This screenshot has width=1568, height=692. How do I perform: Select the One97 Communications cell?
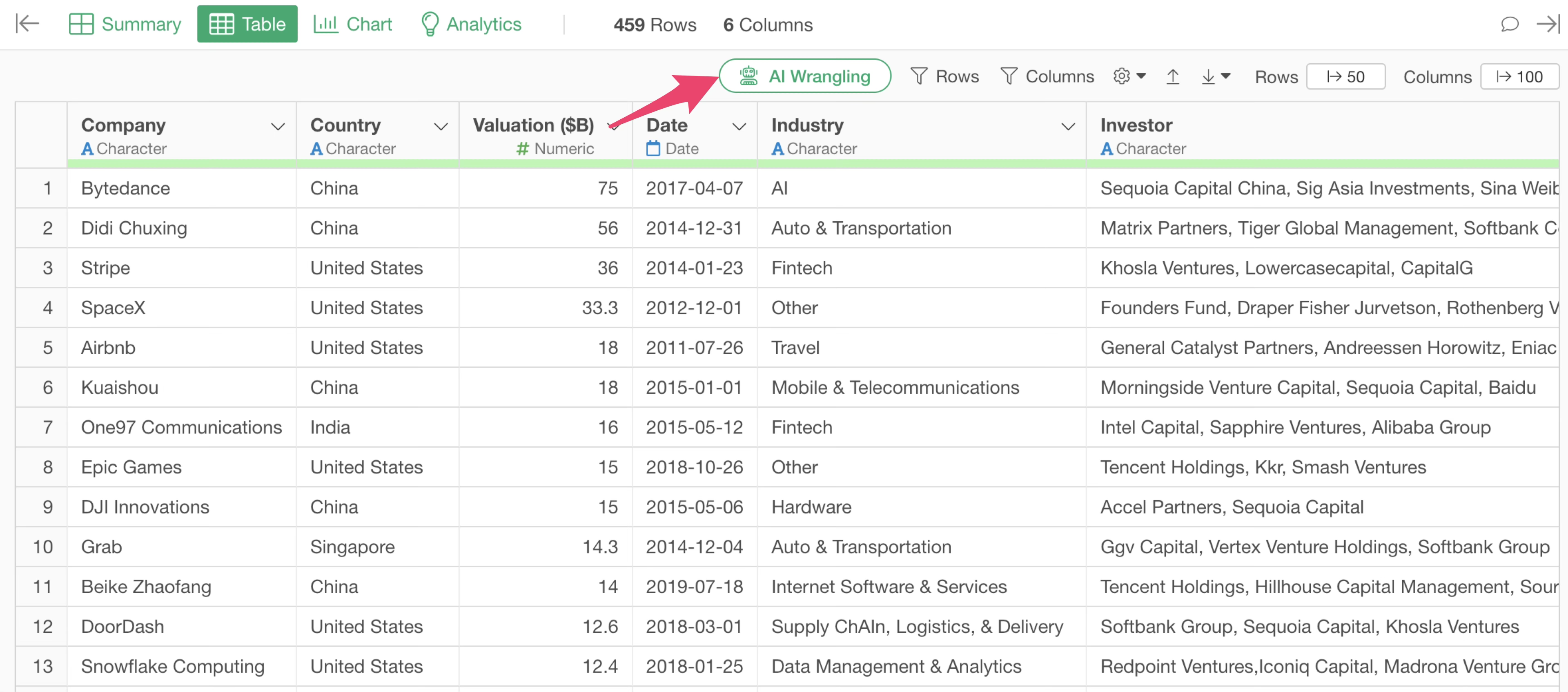coord(181,427)
